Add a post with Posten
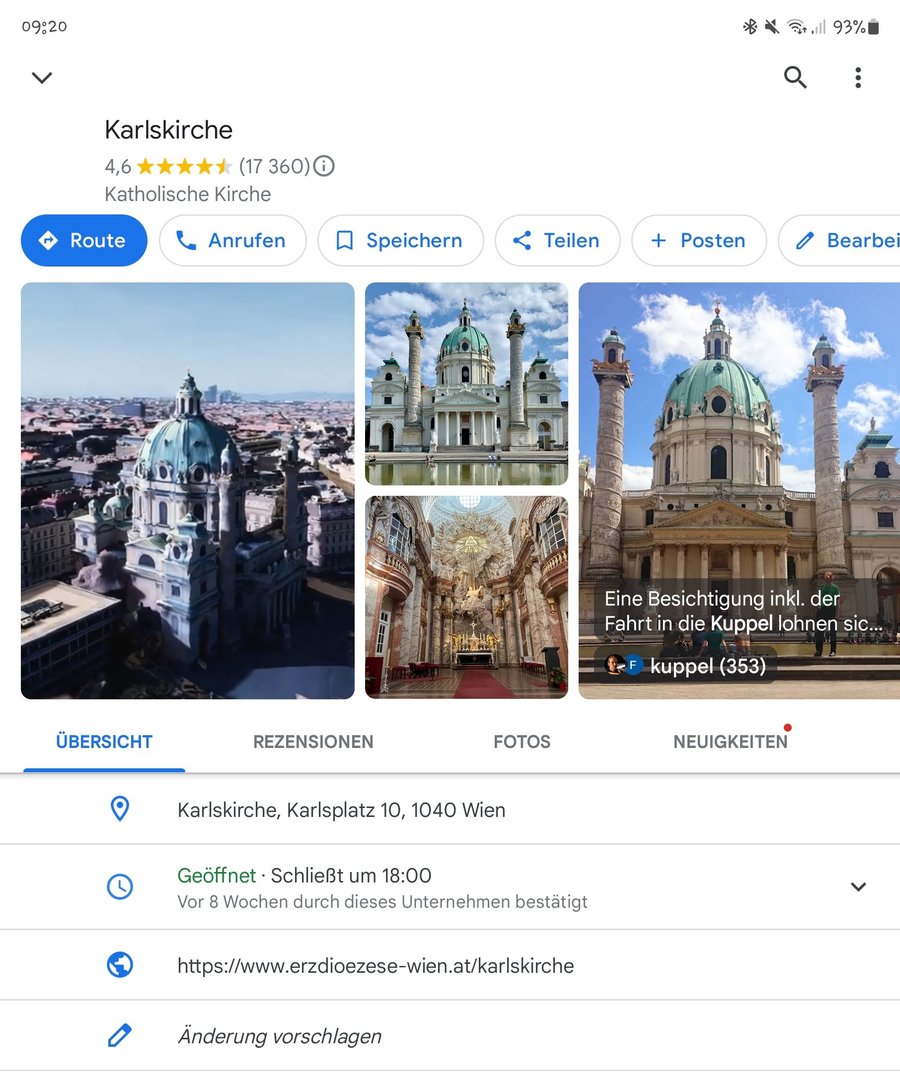 pyautogui.click(x=698, y=241)
